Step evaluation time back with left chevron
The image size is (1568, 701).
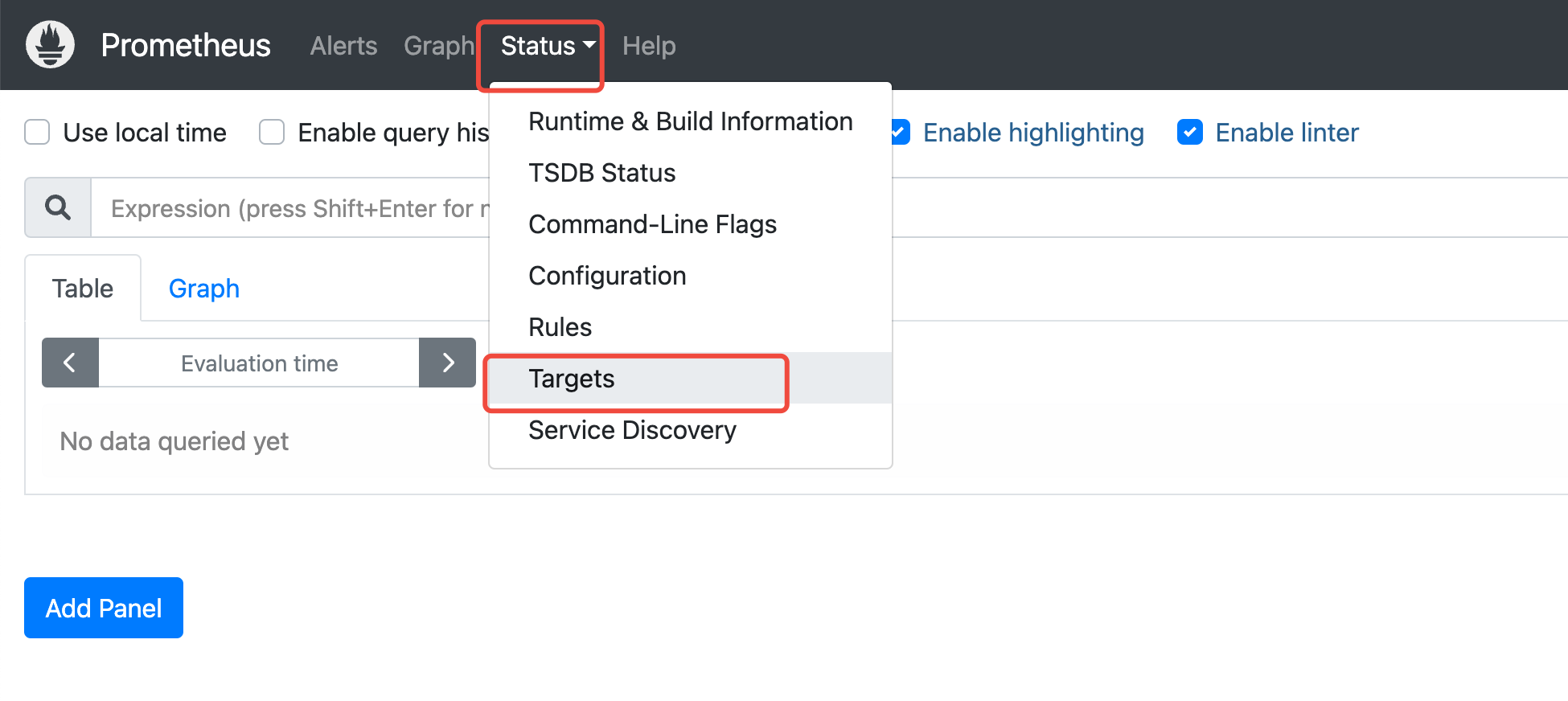tap(70, 363)
